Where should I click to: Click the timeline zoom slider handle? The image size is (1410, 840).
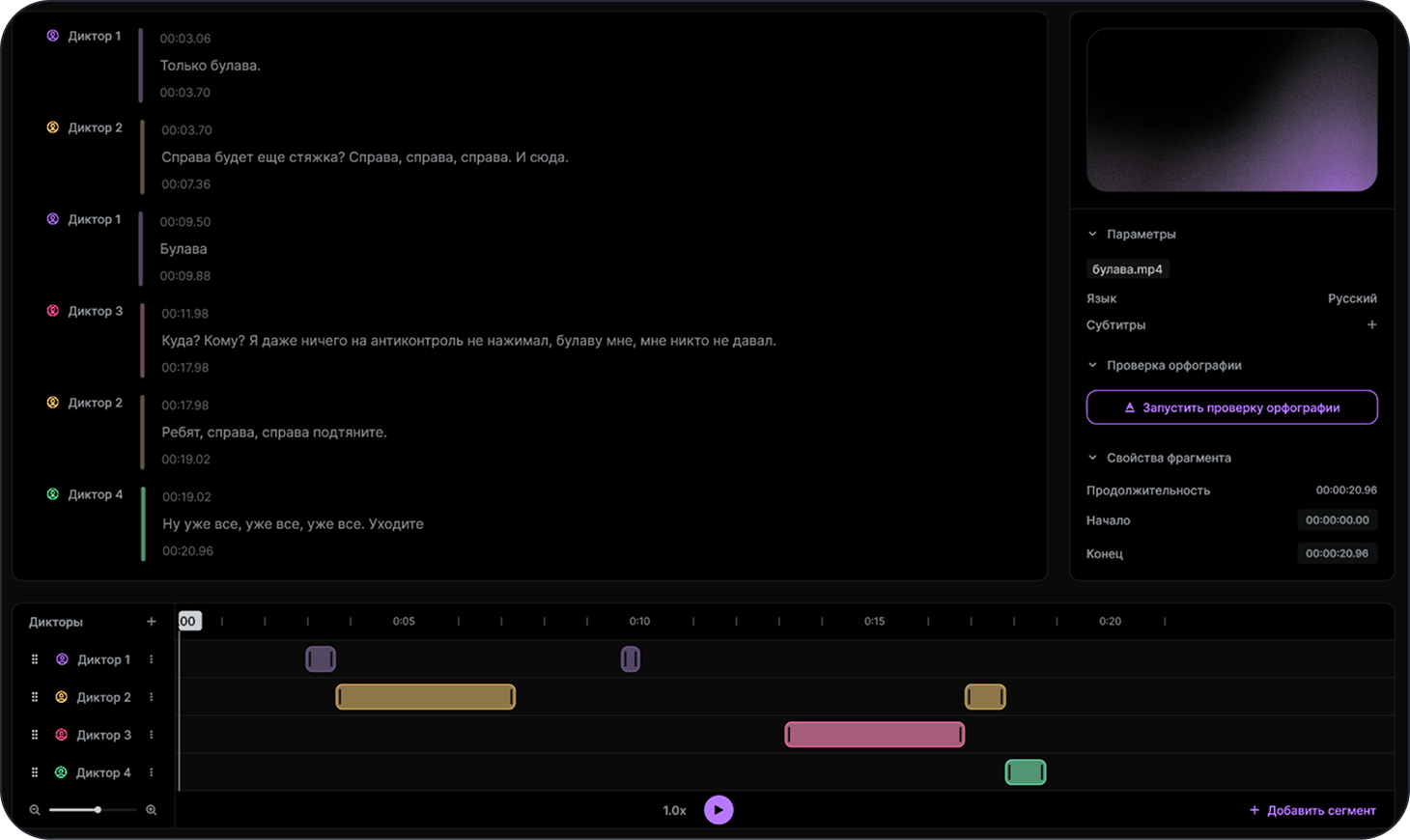coord(98,810)
